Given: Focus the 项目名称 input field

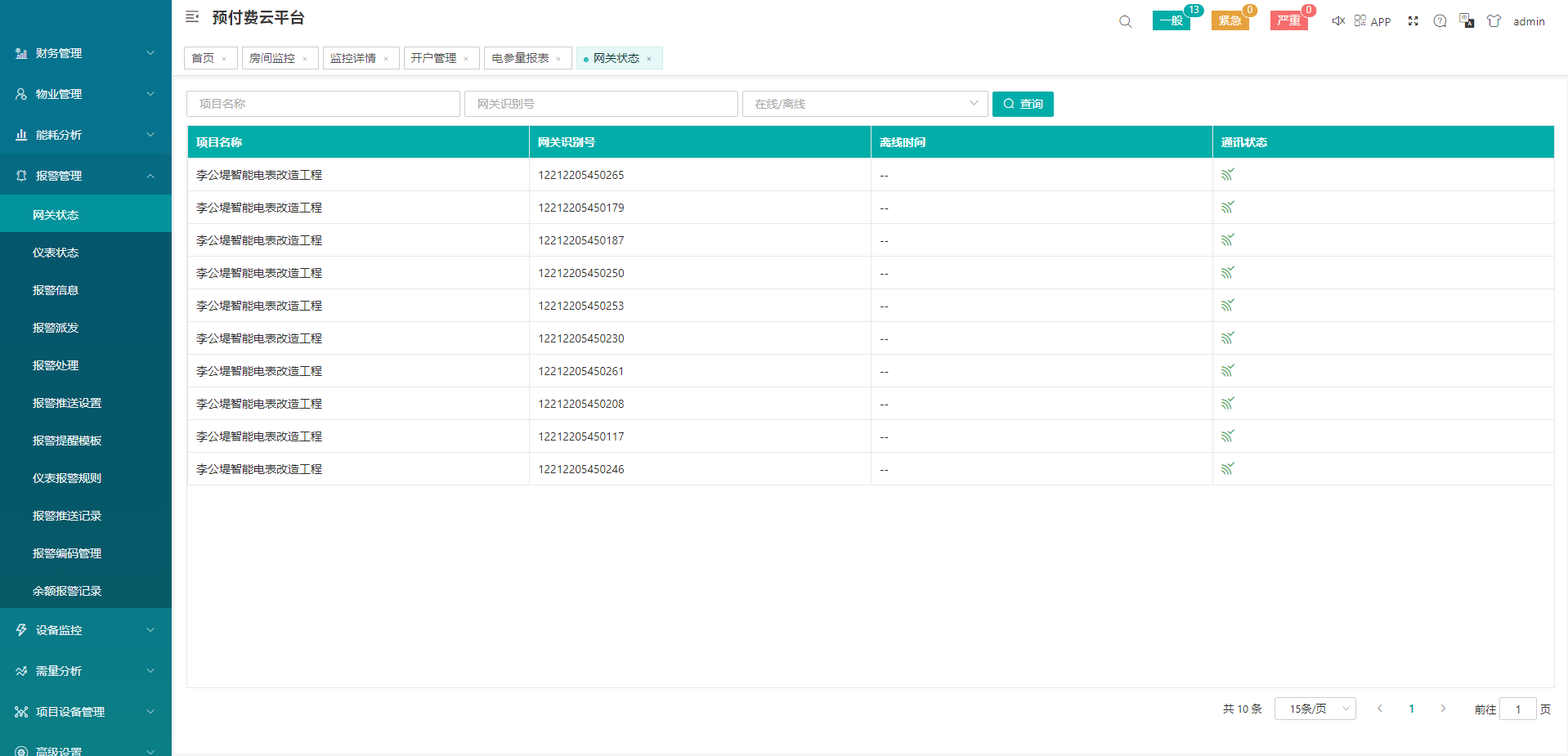Looking at the screenshot, I should pyautogui.click(x=323, y=104).
